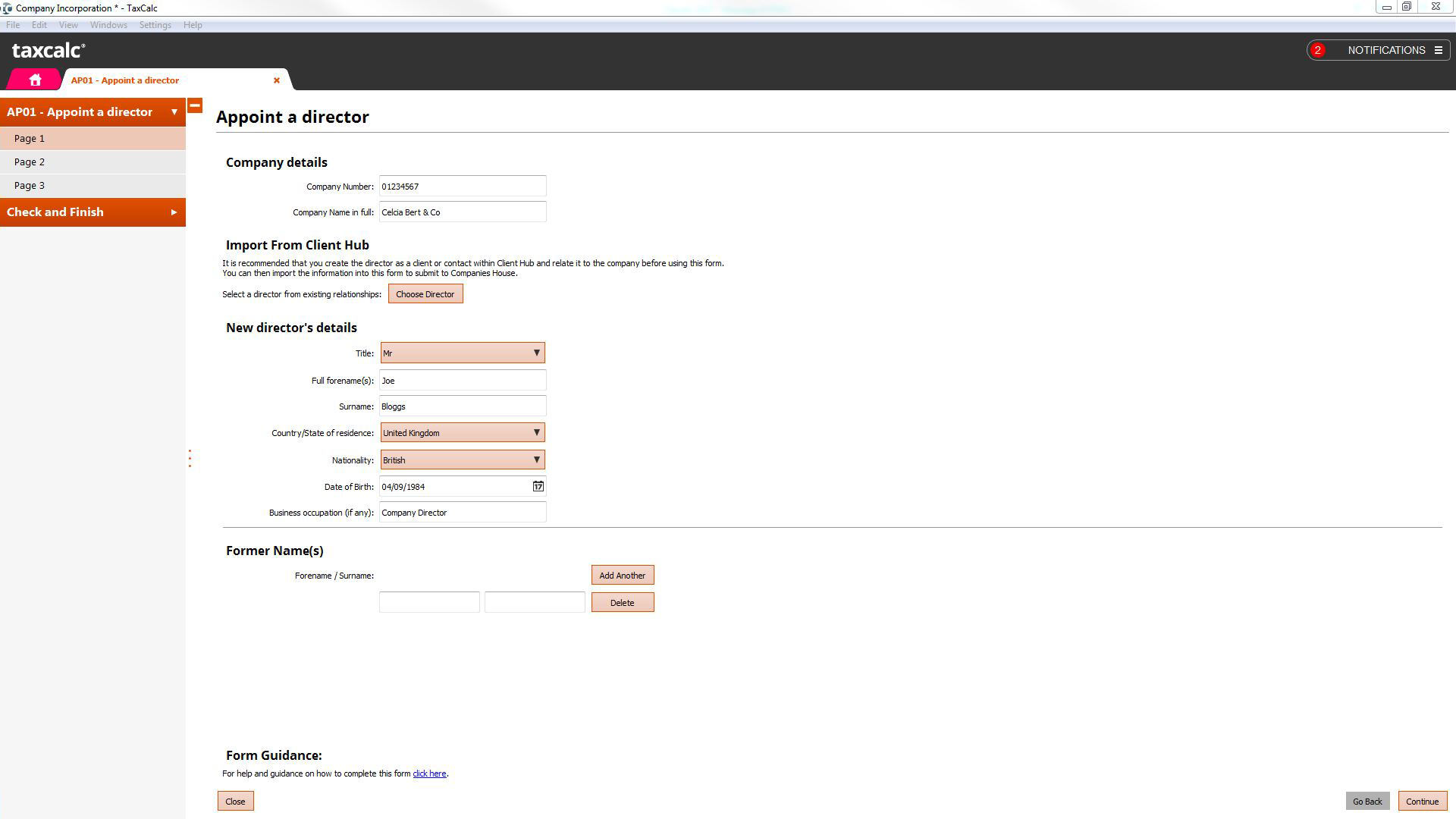Open Country/State of residence dropdown
Viewport: 1456px width, 819px height.
pyautogui.click(x=536, y=432)
